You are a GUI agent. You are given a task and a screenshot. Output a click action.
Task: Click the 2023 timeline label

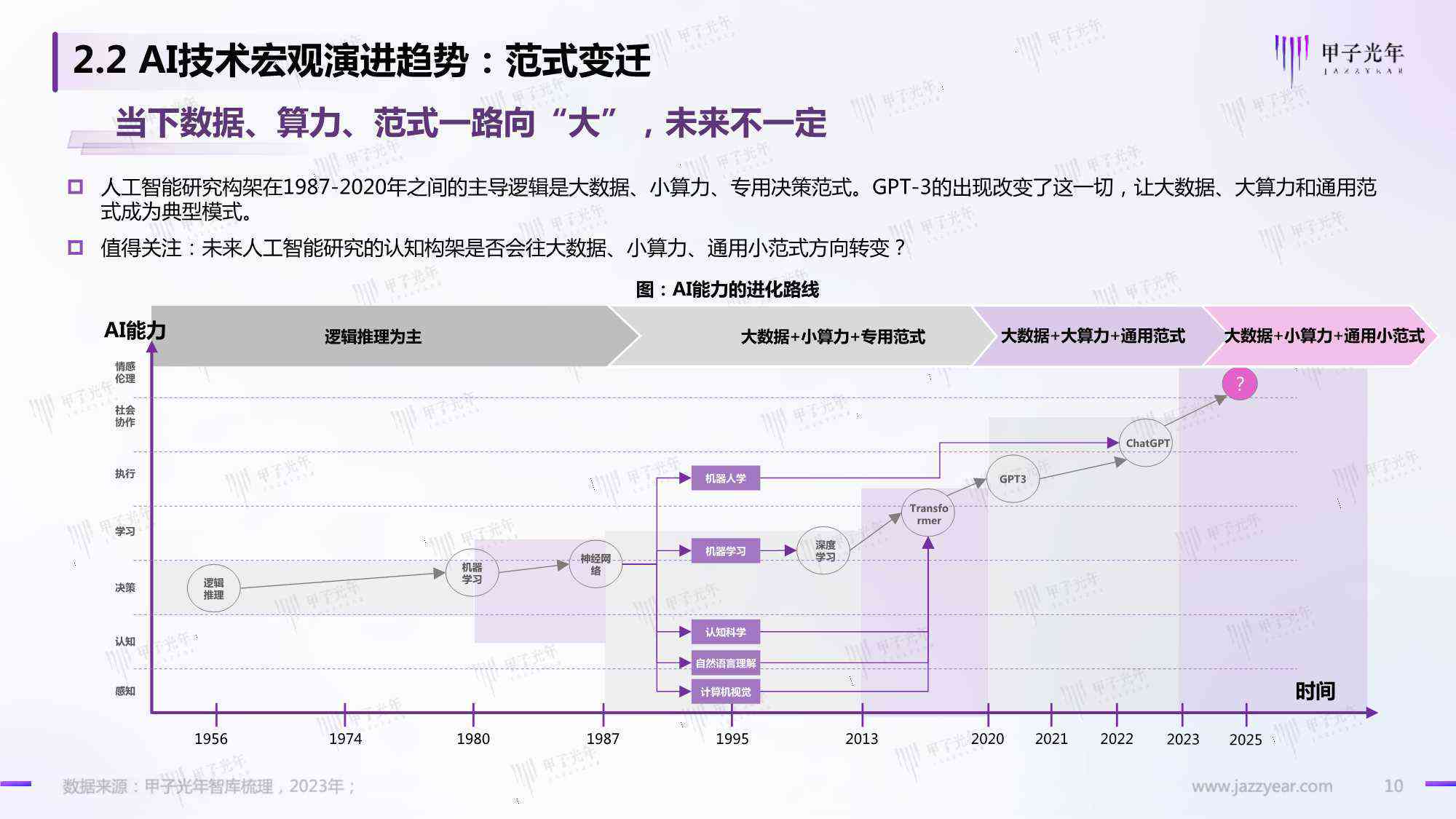pyautogui.click(x=1182, y=739)
